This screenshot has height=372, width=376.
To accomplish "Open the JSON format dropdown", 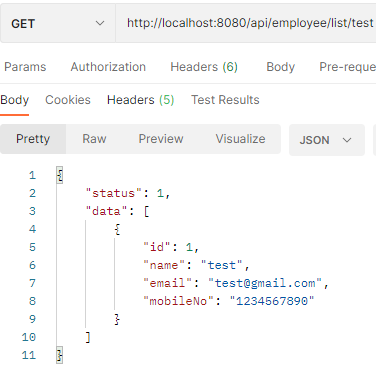I will [x=327, y=140].
